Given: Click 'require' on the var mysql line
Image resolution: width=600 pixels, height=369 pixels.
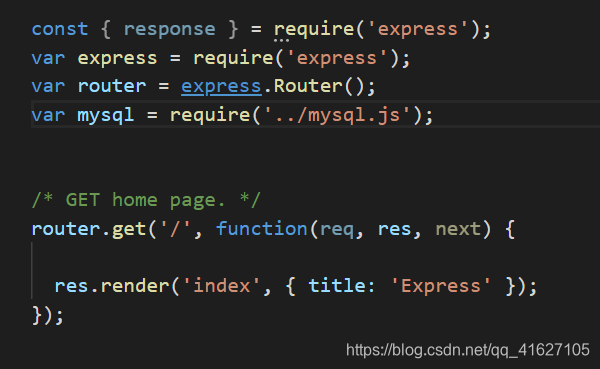Looking at the screenshot, I should tap(210, 115).
